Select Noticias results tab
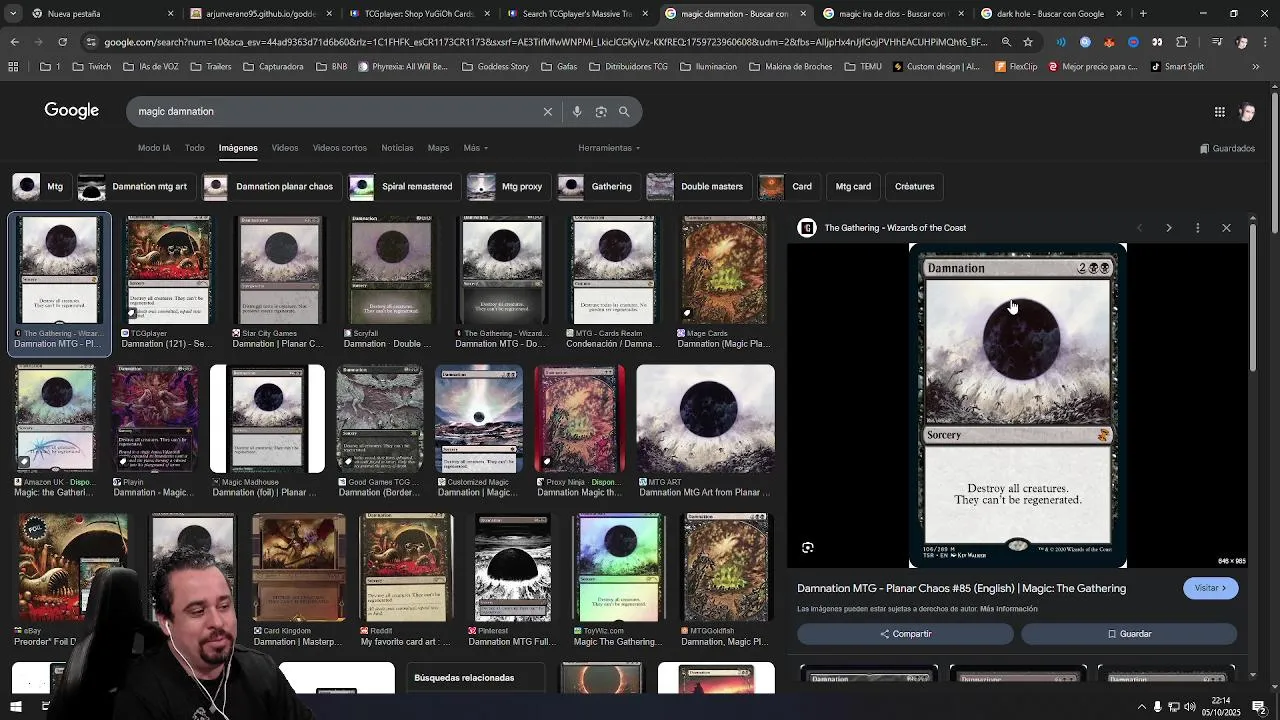 [397, 148]
